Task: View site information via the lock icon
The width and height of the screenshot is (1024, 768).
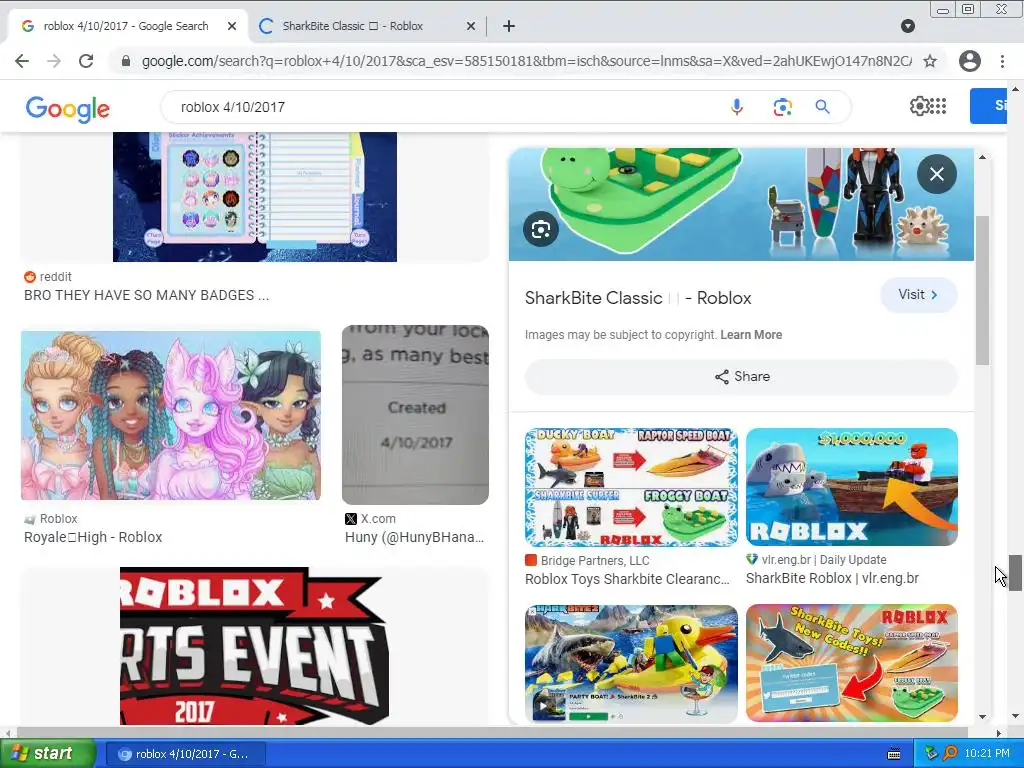Action: (x=126, y=61)
